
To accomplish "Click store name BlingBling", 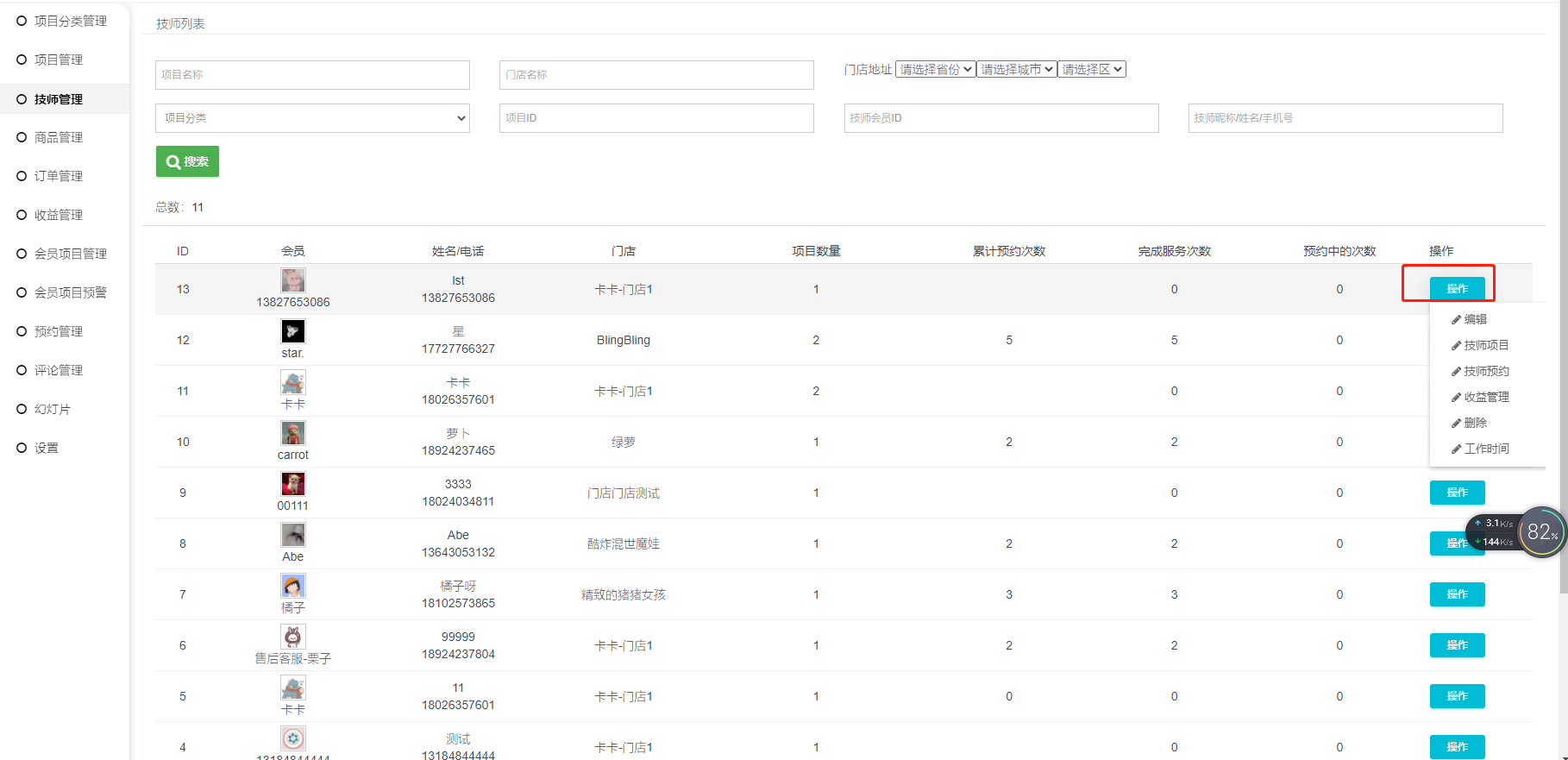I will tap(624, 340).
